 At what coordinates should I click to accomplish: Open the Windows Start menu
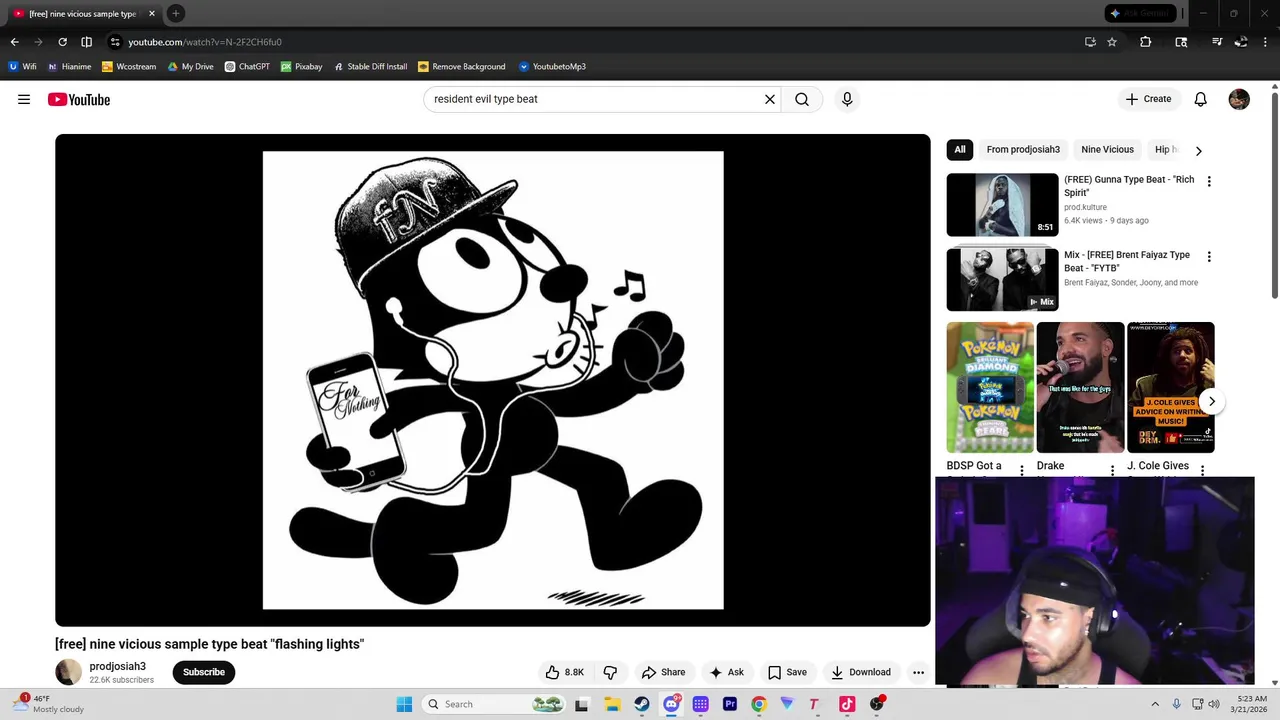404,704
